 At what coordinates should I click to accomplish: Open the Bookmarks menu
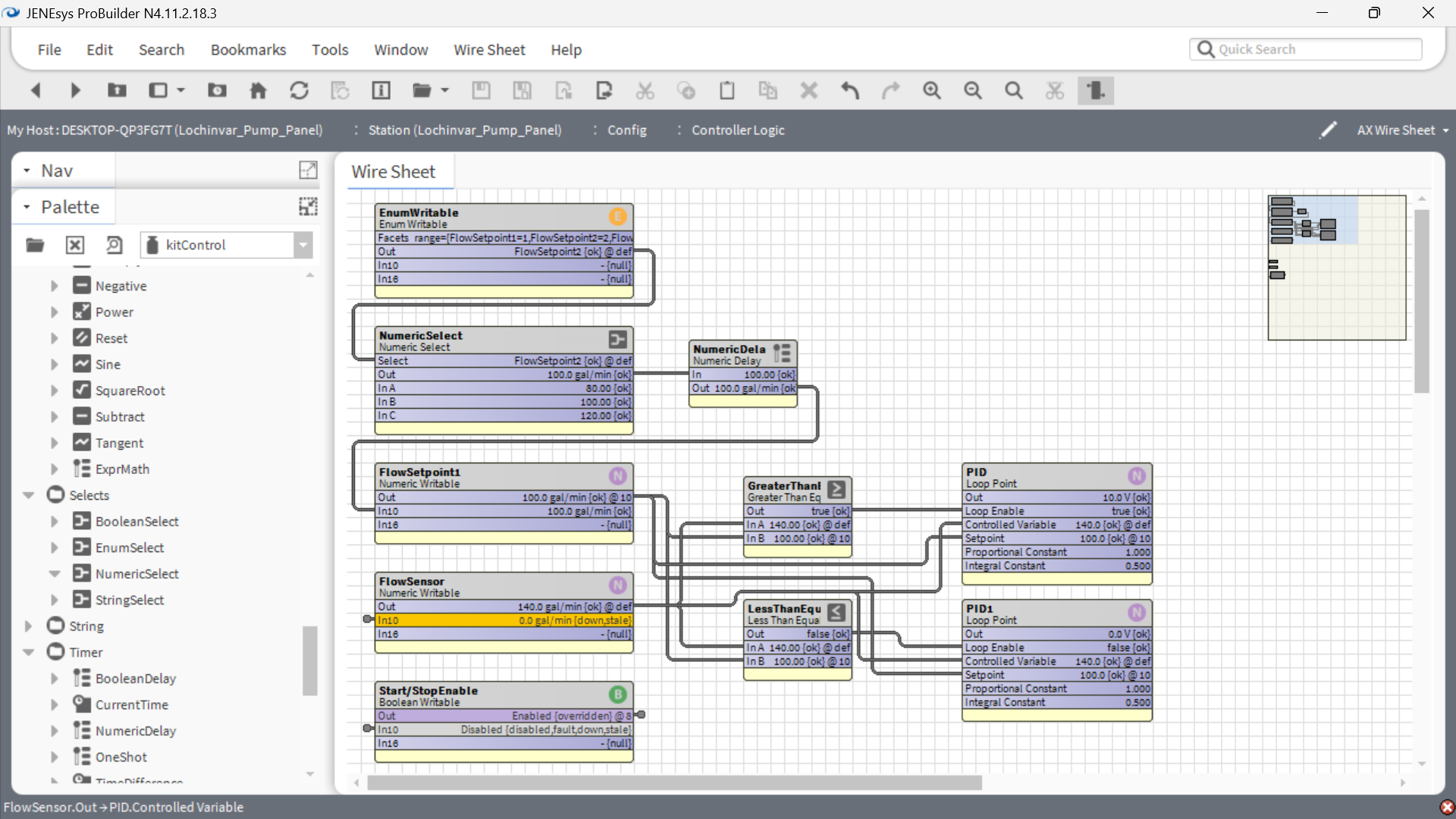click(248, 50)
